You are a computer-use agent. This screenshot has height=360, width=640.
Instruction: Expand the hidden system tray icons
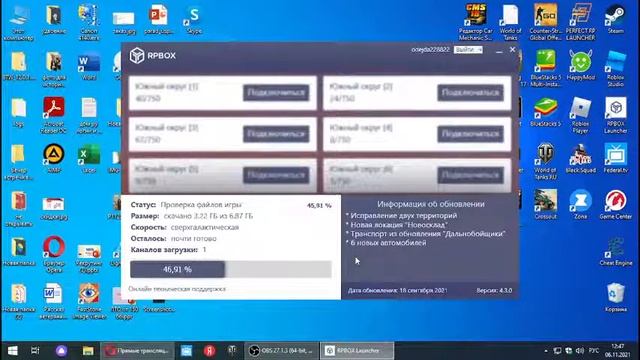point(546,351)
